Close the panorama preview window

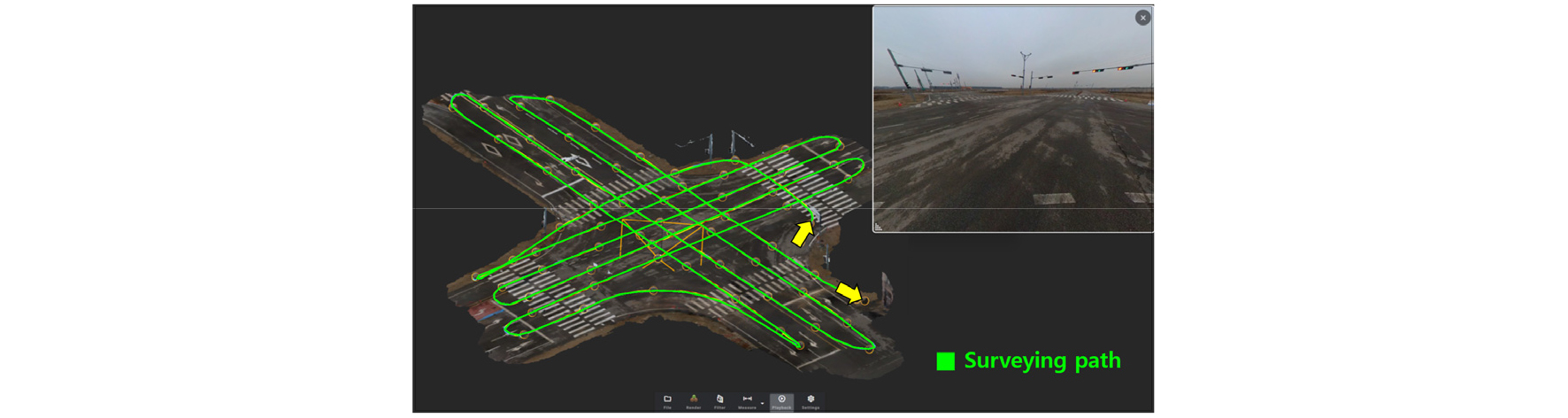click(x=1142, y=18)
